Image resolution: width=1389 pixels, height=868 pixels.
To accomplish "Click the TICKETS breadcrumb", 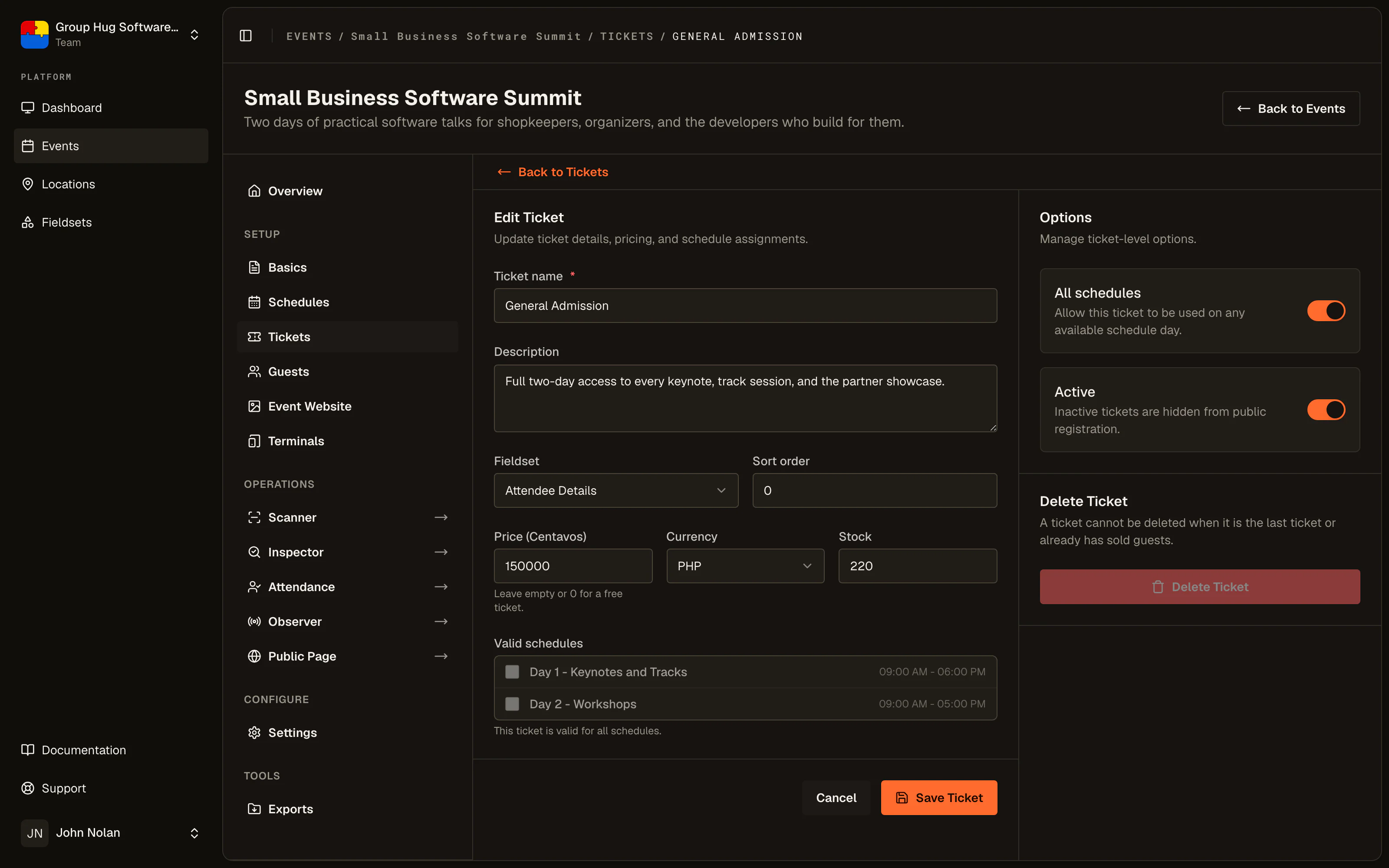I will tap(627, 36).
